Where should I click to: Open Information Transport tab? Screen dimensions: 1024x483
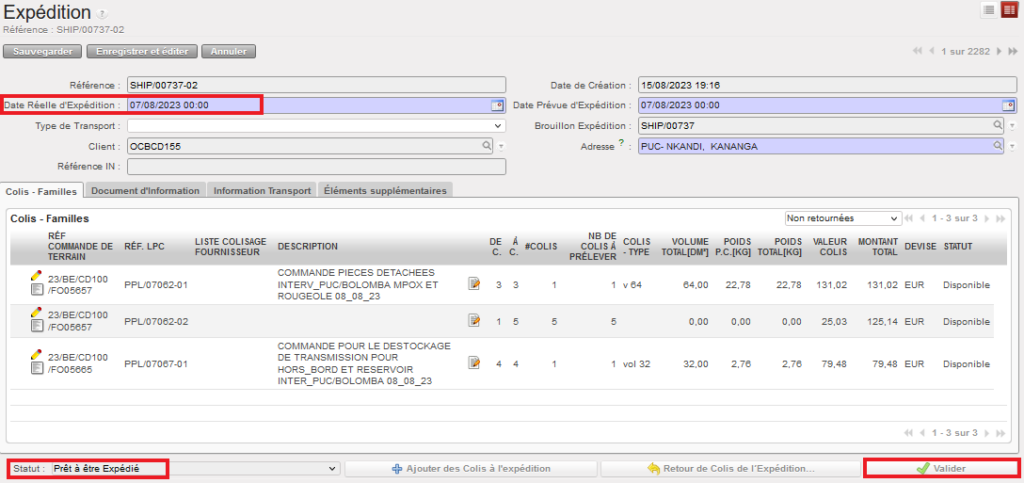point(262,190)
